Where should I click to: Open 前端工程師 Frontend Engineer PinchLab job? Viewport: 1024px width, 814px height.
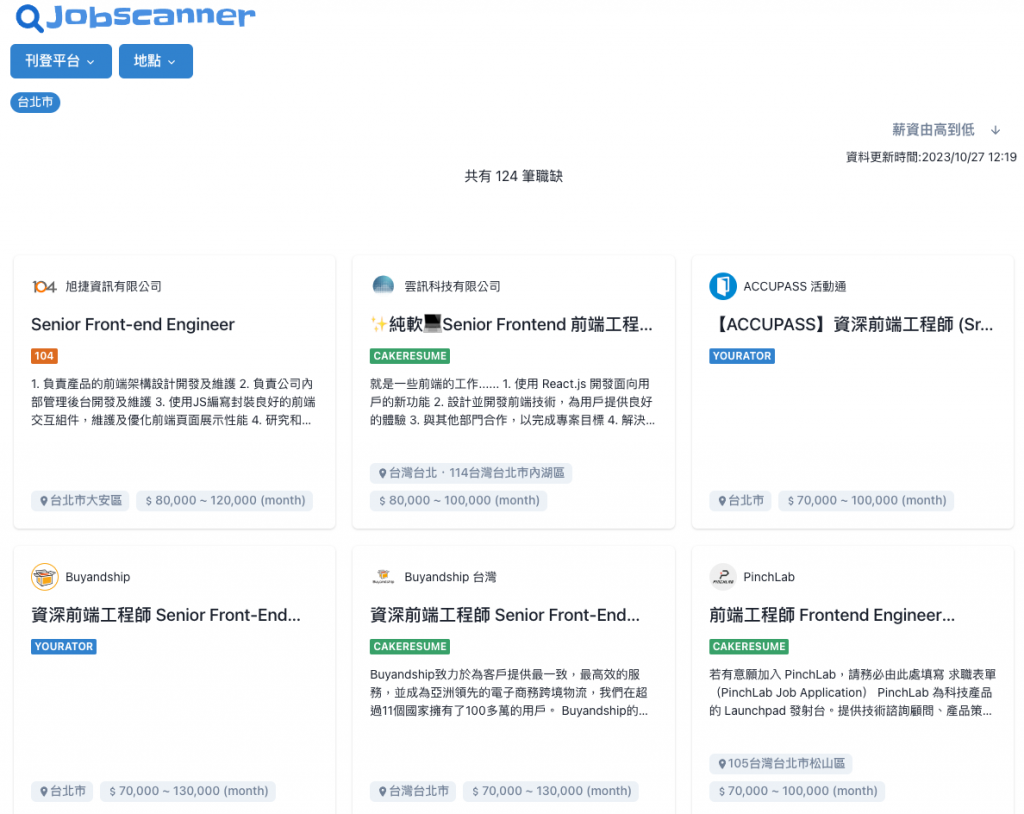pyautogui.click(x=832, y=615)
